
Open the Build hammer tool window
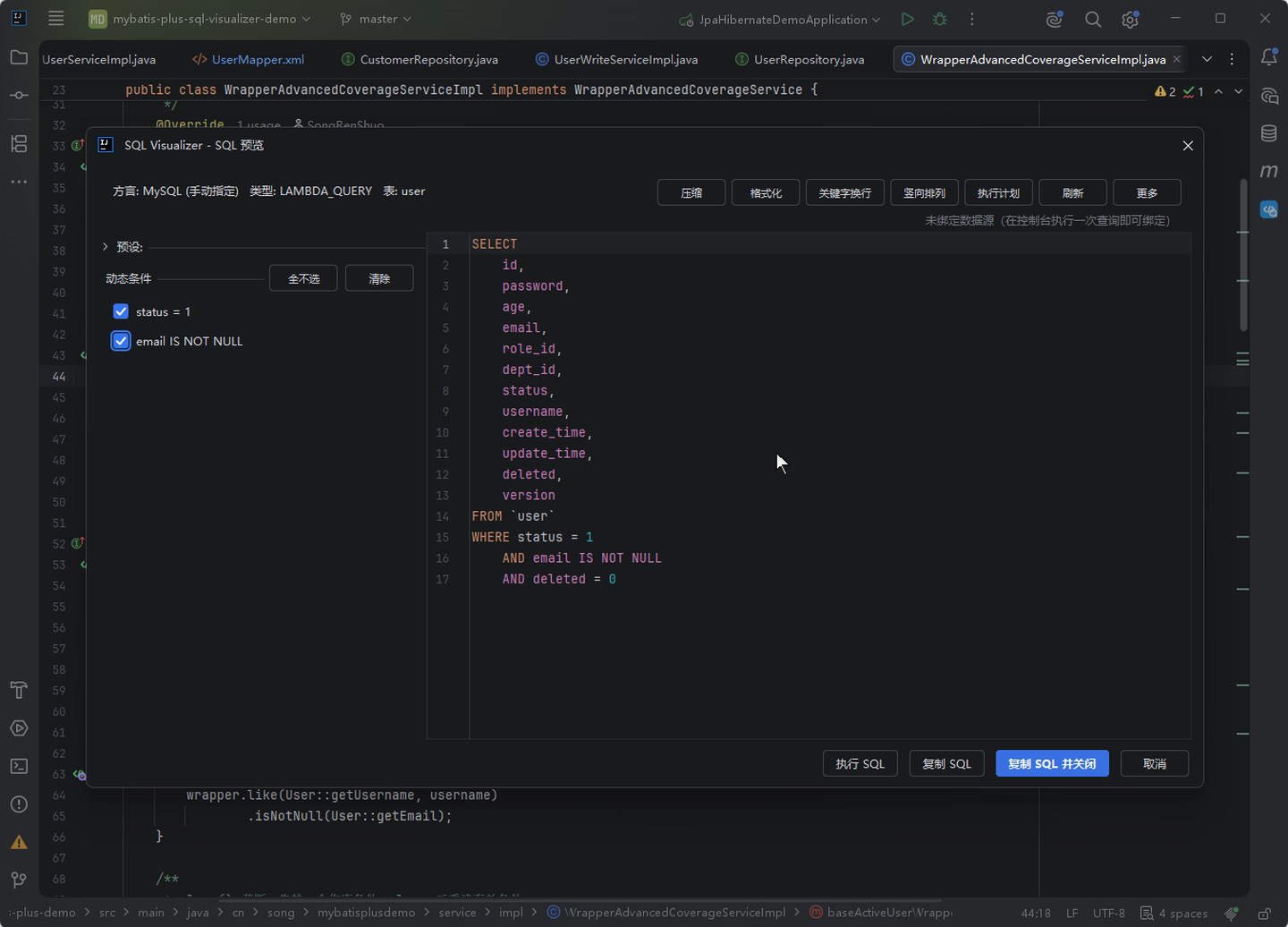click(19, 690)
